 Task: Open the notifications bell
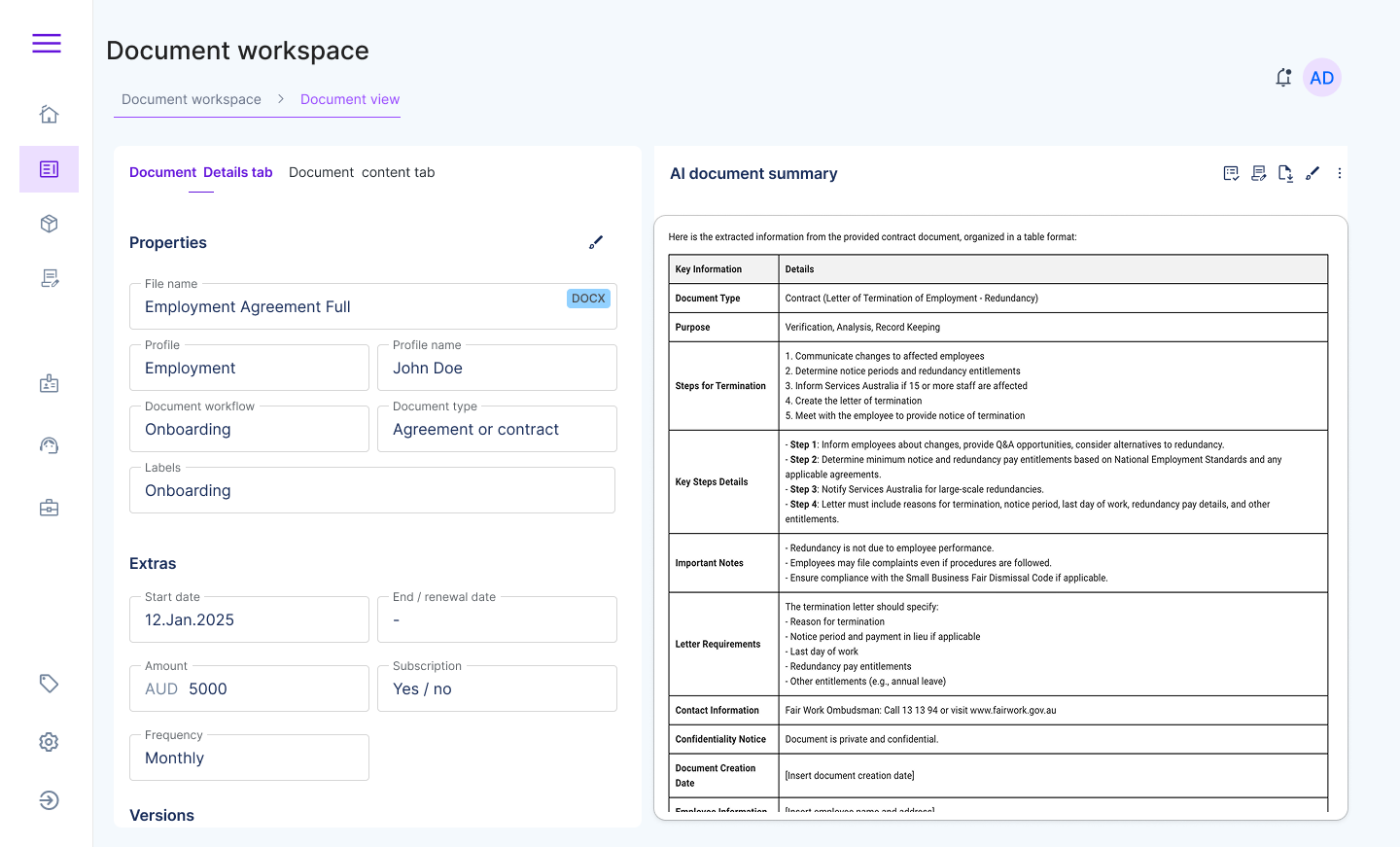point(1283,77)
